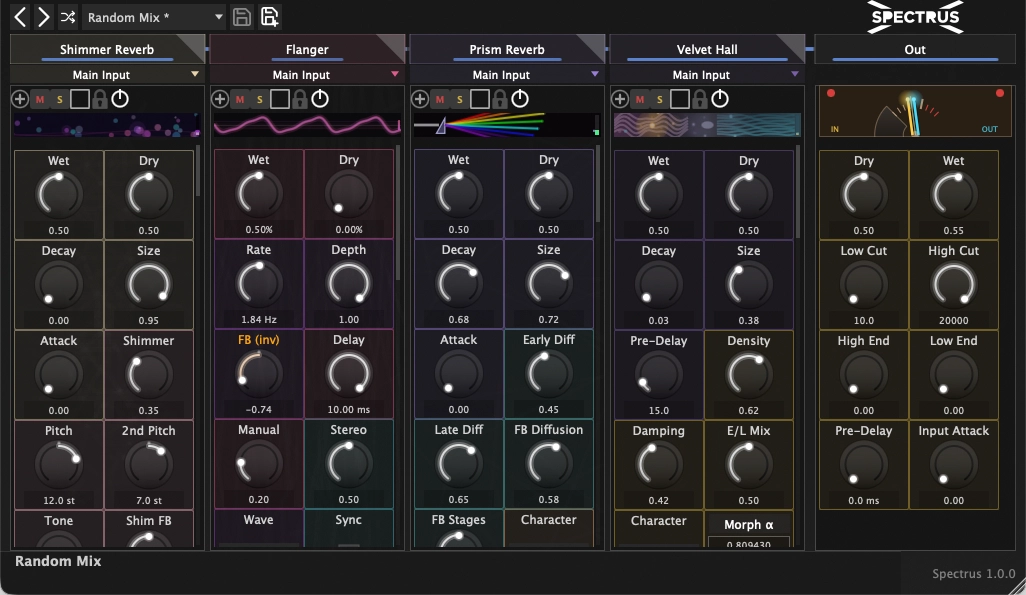Screen dimensions: 1026x595
Task: Click the save preset icon
Action: coord(240,17)
